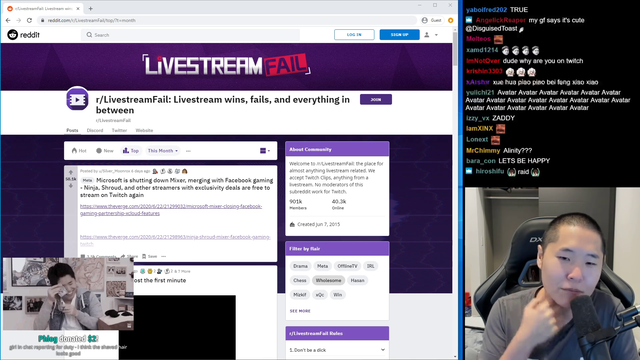Image resolution: width=640 pixels, height=360 pixels.
Task: Filter by Drama flair
Action: click(x=300, y=266)
